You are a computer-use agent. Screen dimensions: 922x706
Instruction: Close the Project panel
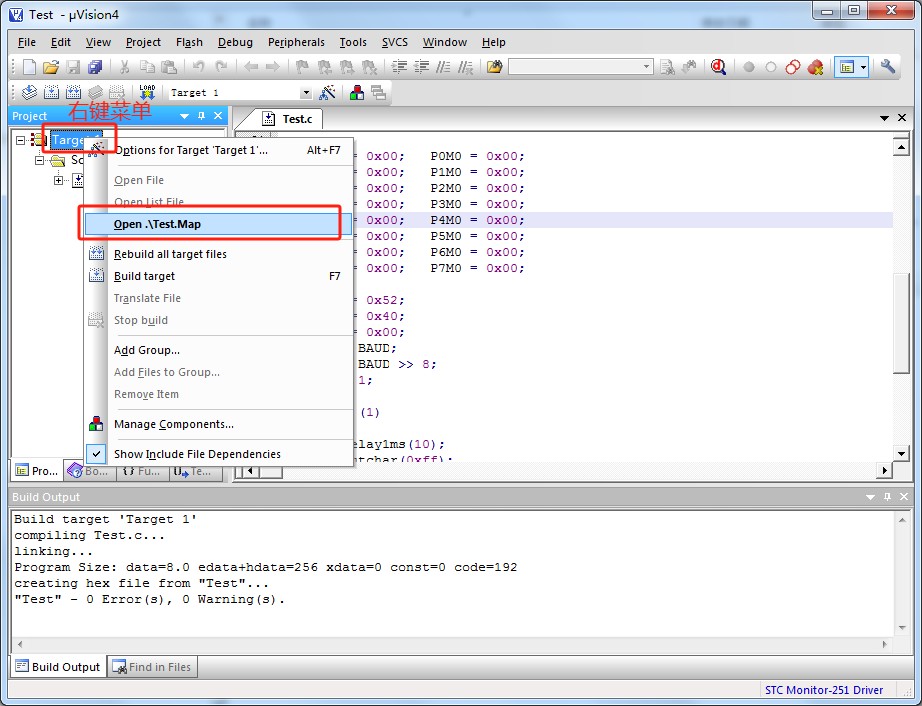tap(218, 116)
